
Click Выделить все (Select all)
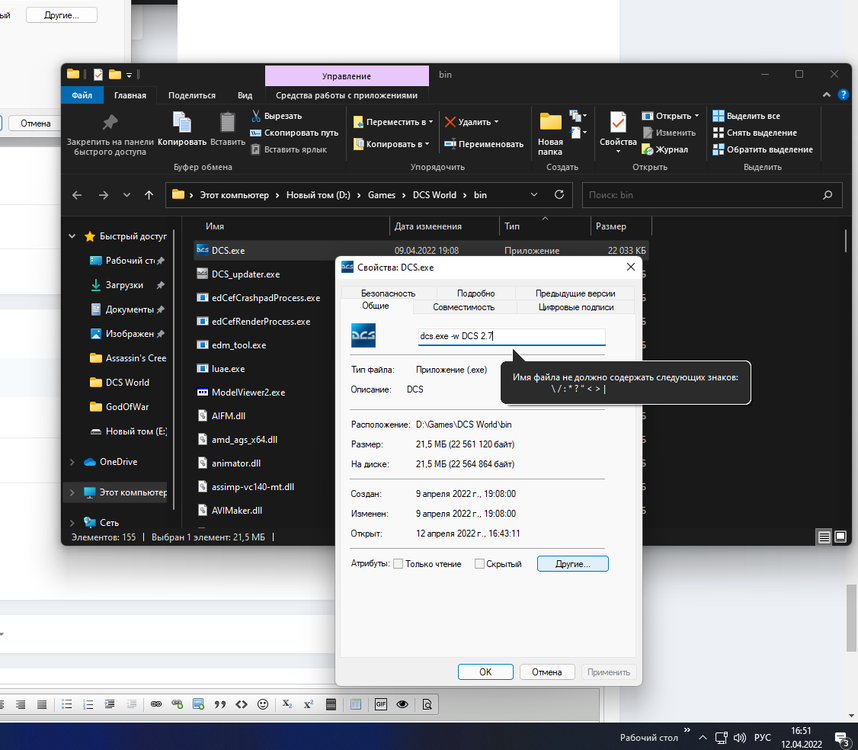(746, 116)
